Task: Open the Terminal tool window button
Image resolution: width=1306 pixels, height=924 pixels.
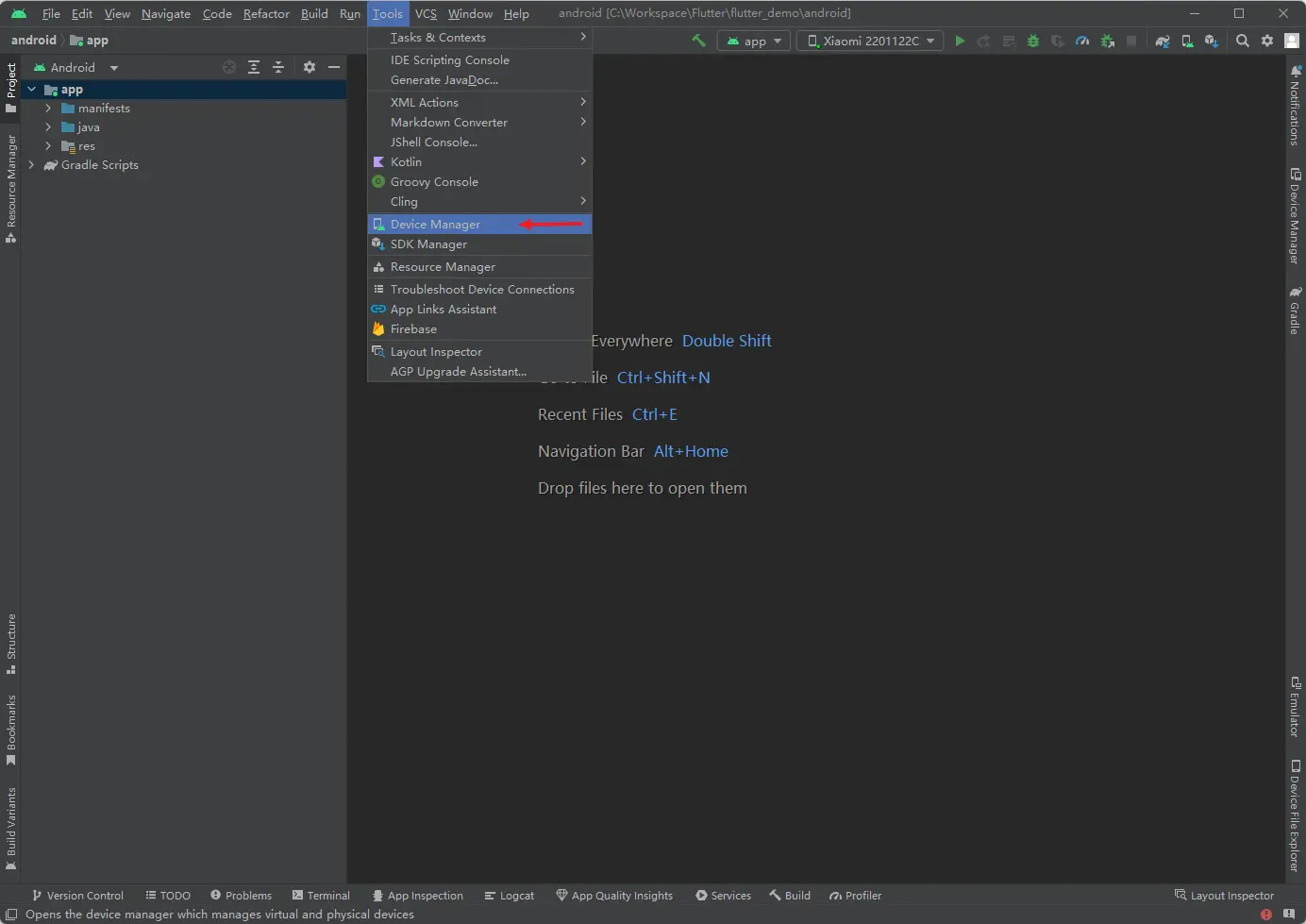Action: click(321, 896)
